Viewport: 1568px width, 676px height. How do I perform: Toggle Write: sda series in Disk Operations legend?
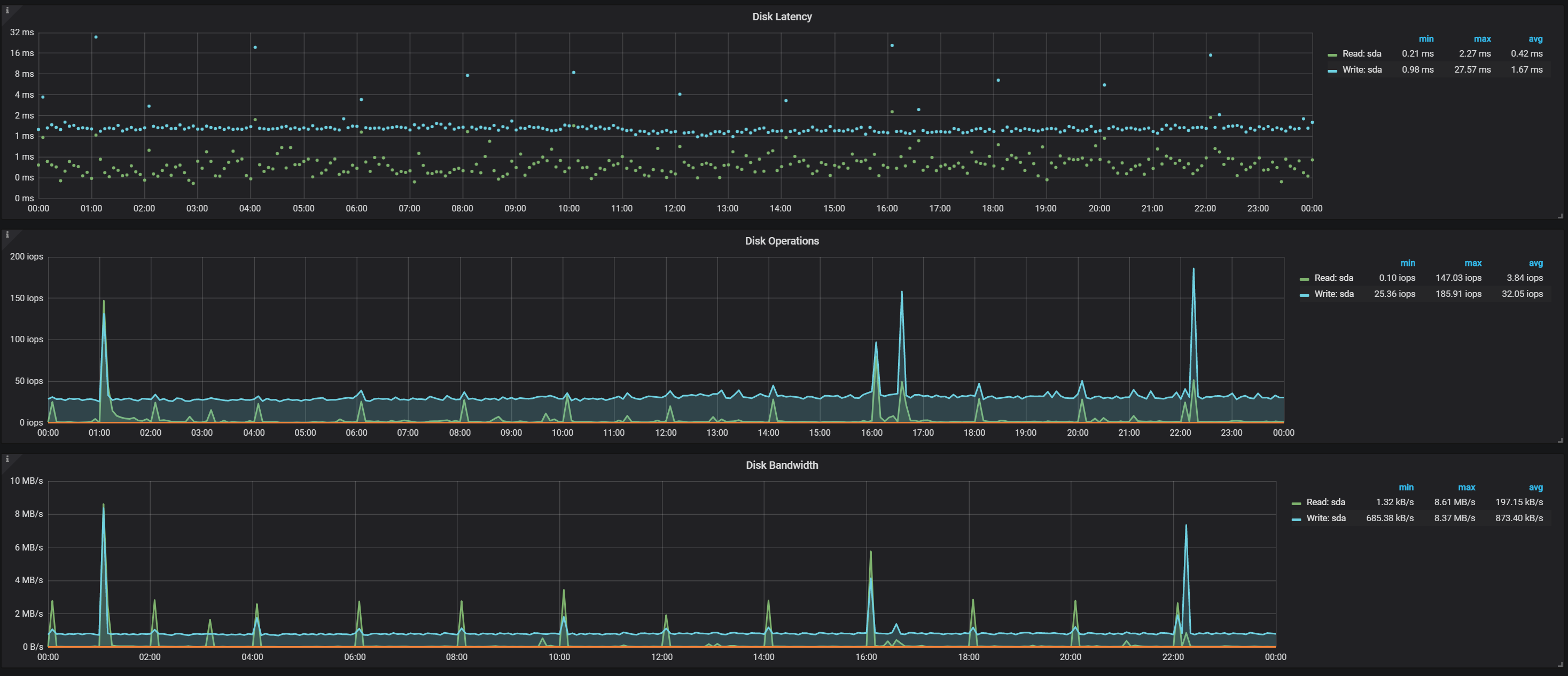click(x=1333, y=294)
